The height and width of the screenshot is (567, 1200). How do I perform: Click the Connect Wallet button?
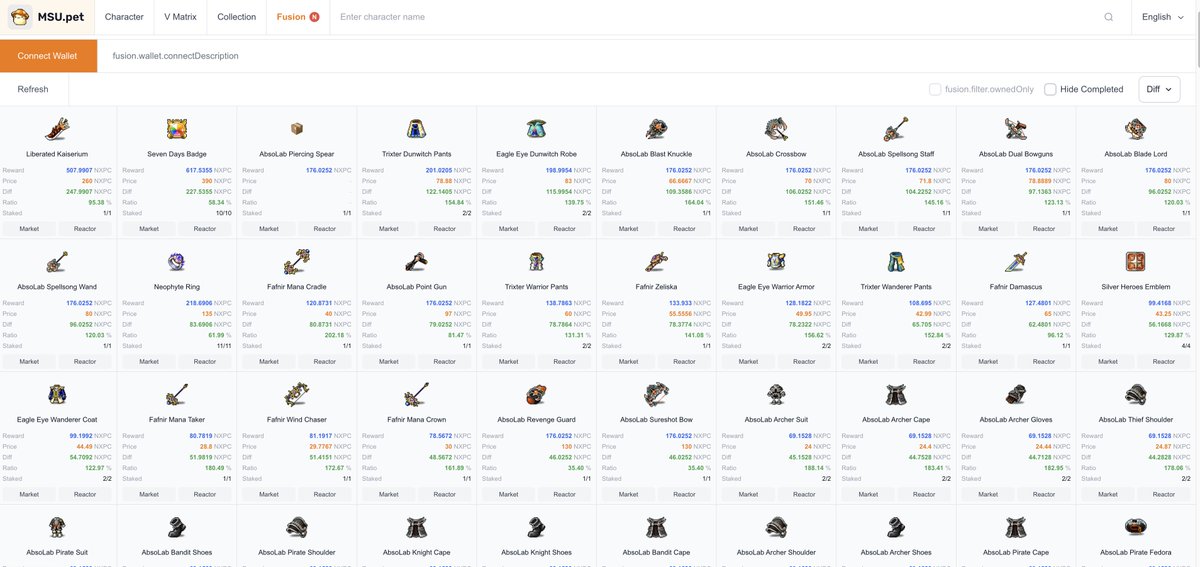[48, 56]
